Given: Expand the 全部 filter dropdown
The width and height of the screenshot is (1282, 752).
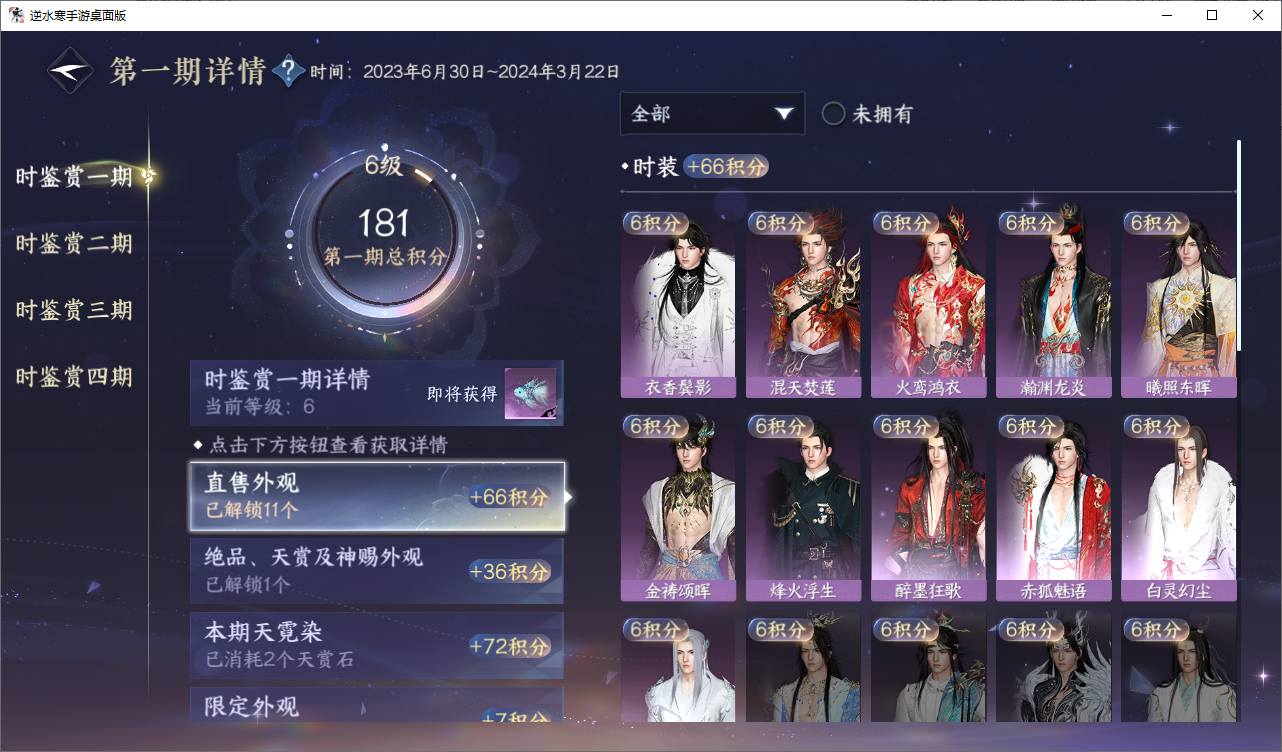Looking at the screenshot, I should coord(712,114).
